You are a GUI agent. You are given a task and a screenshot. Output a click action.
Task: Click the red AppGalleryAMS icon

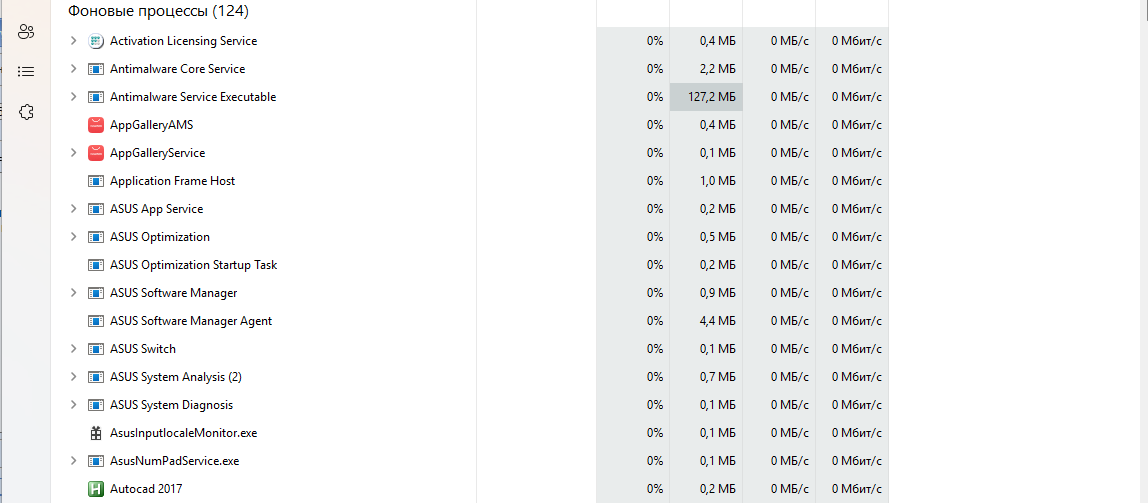pos(96,125)
